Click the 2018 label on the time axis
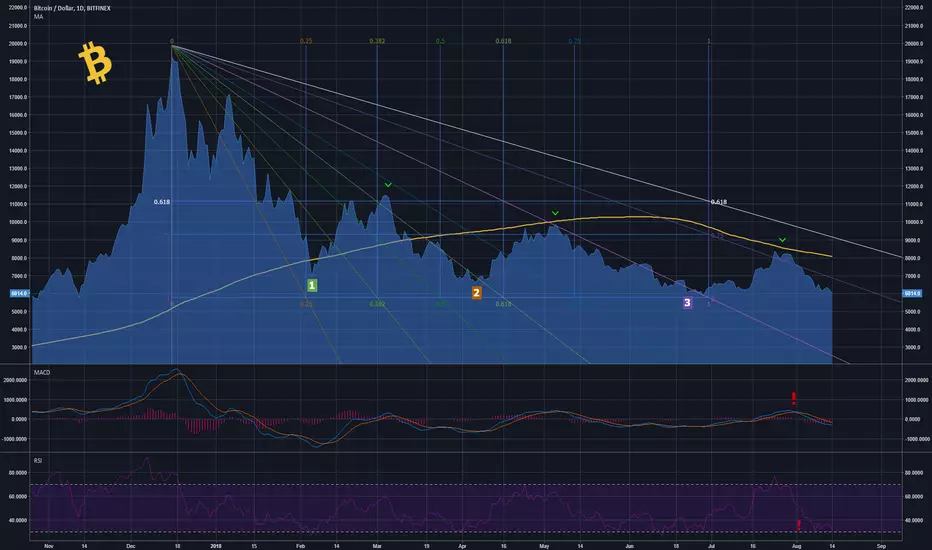 (216, 546)
